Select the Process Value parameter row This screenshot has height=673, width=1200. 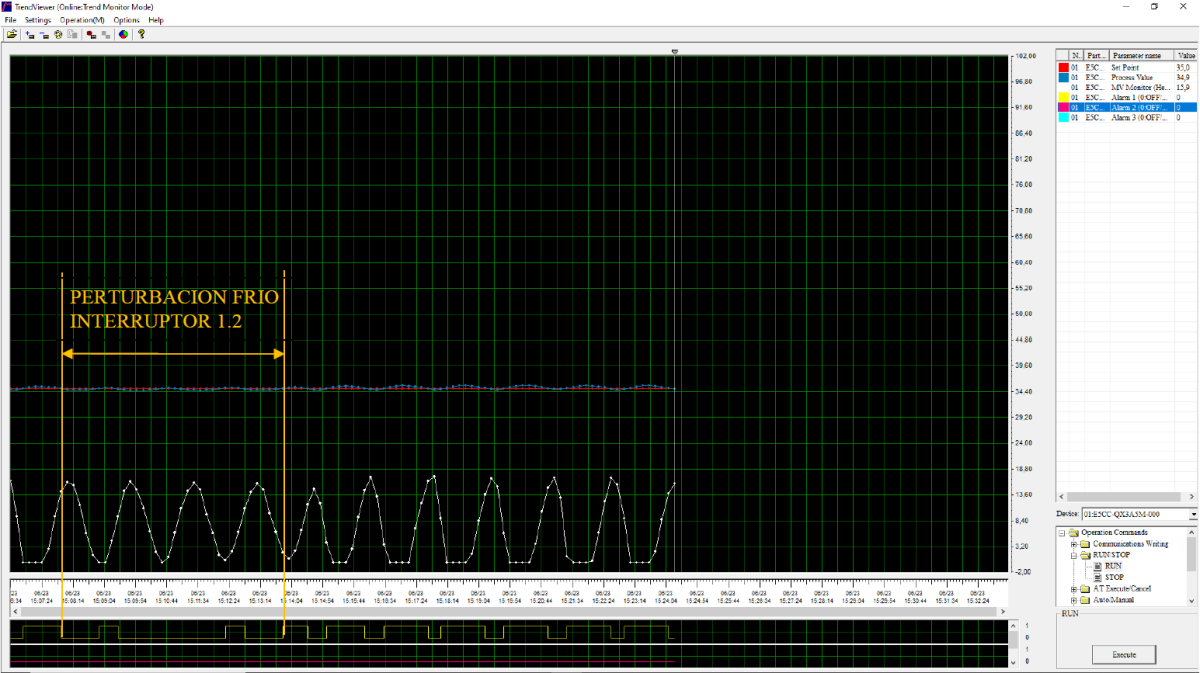tap(1127, 77)
